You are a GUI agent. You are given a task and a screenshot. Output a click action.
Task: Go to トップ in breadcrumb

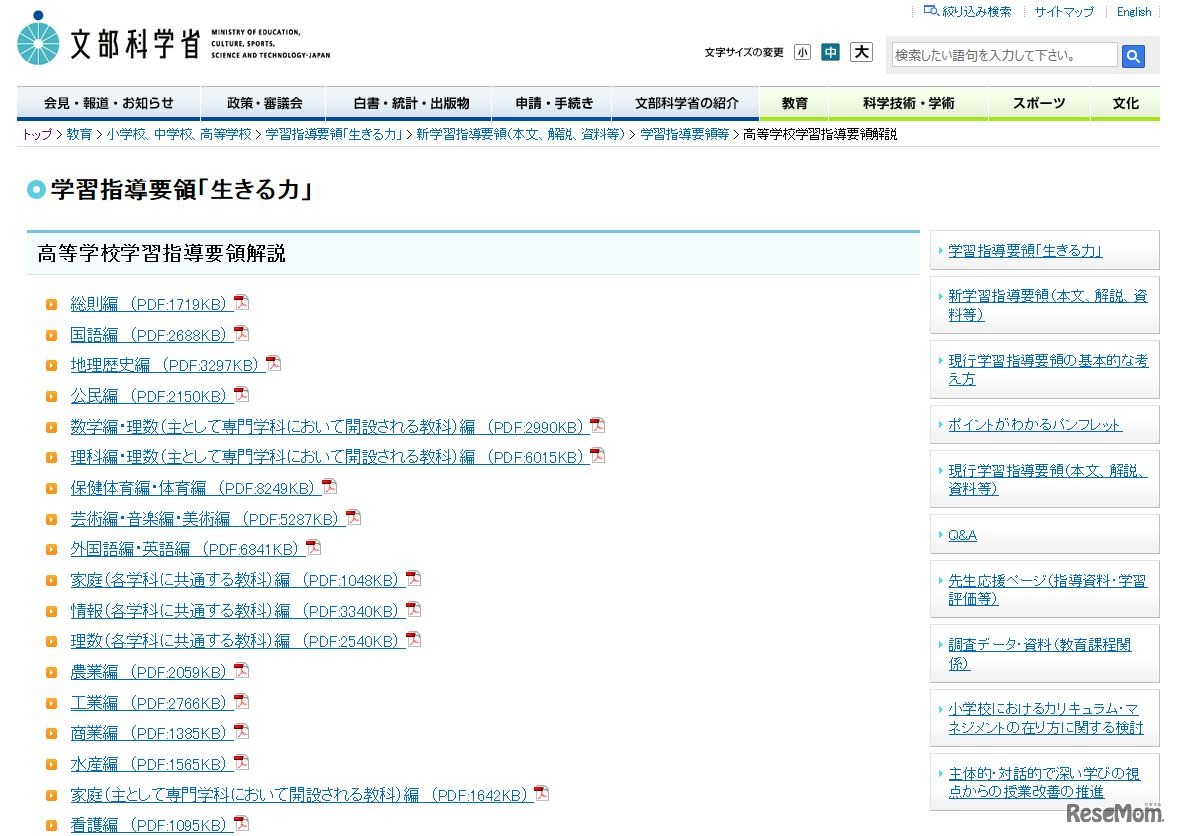tap(36, 134)
